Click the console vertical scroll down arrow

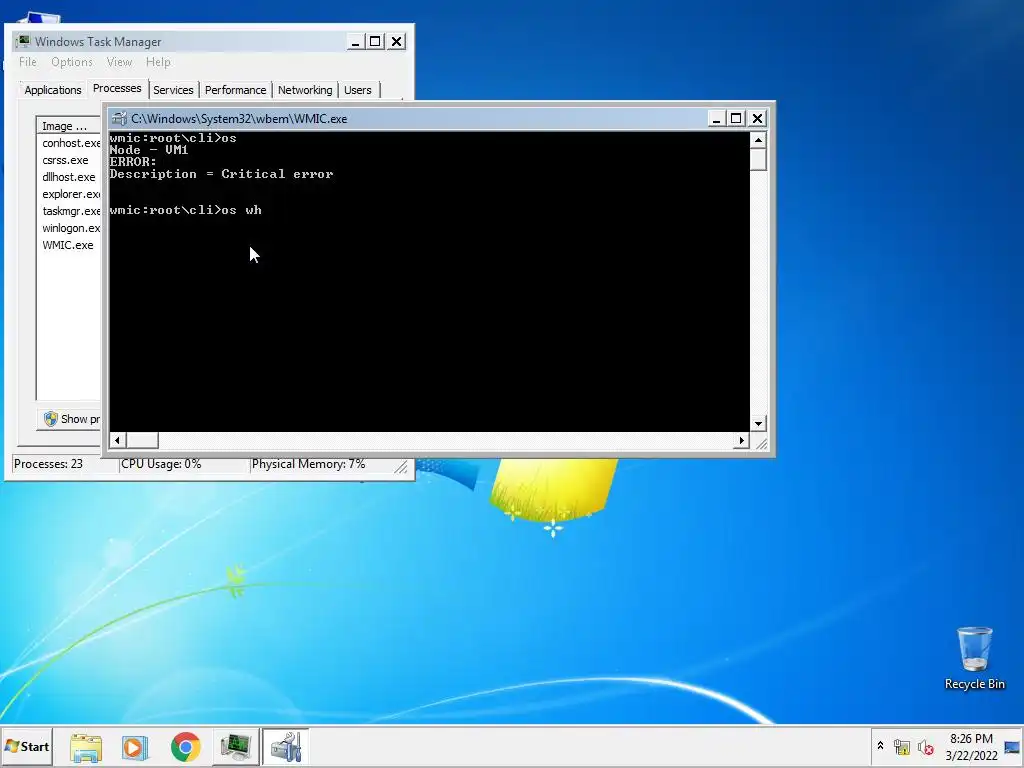click(758, 423)
